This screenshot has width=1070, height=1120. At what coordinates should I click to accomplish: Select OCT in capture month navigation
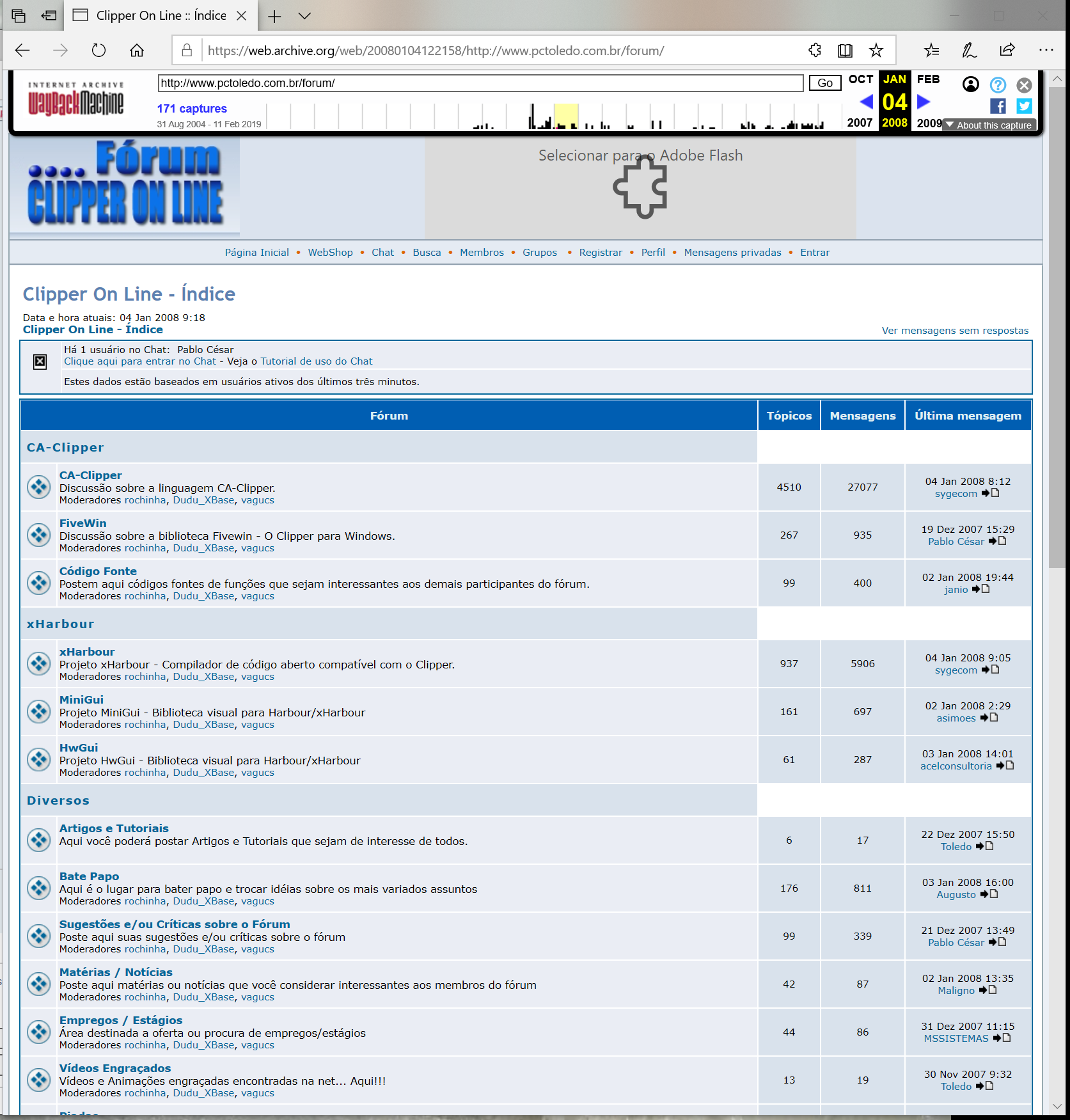click(861, 79)
